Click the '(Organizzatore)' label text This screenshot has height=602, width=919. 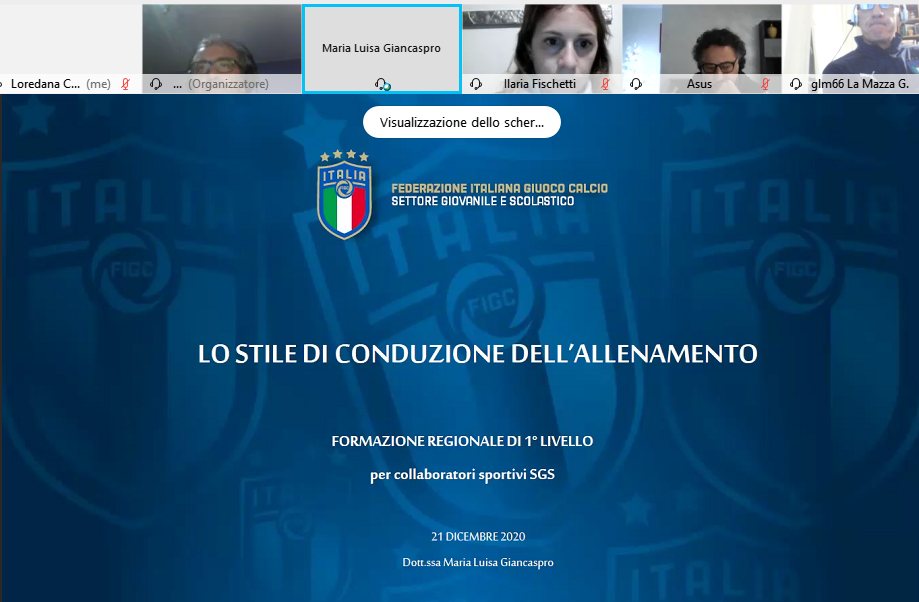(229, 84)
